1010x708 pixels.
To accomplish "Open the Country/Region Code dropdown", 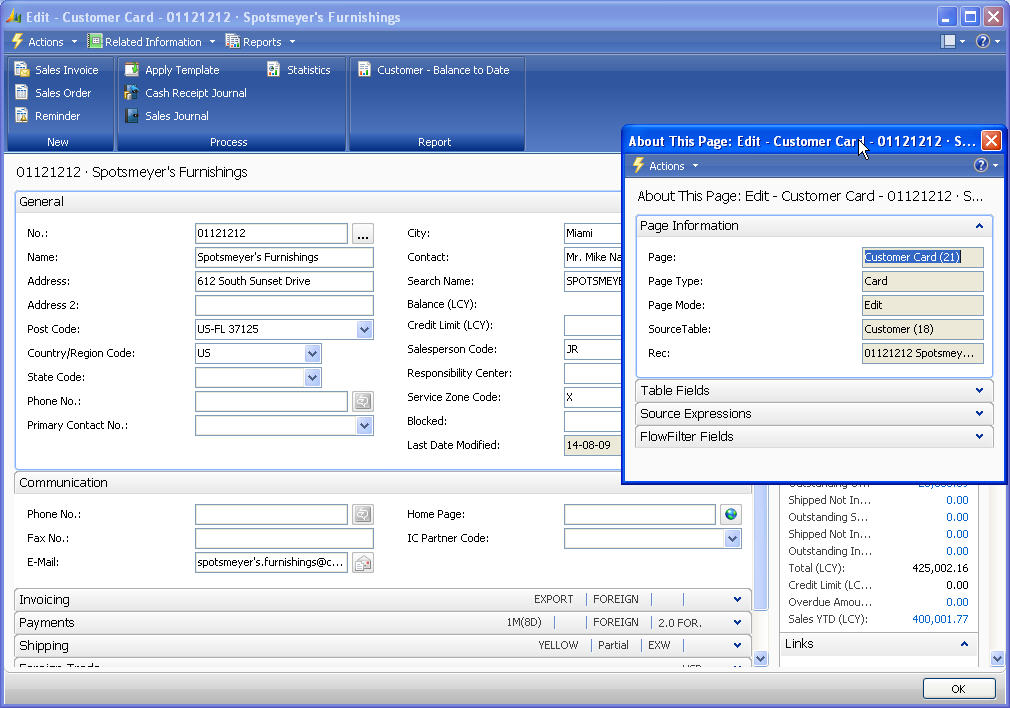I will tap(312, 353).
